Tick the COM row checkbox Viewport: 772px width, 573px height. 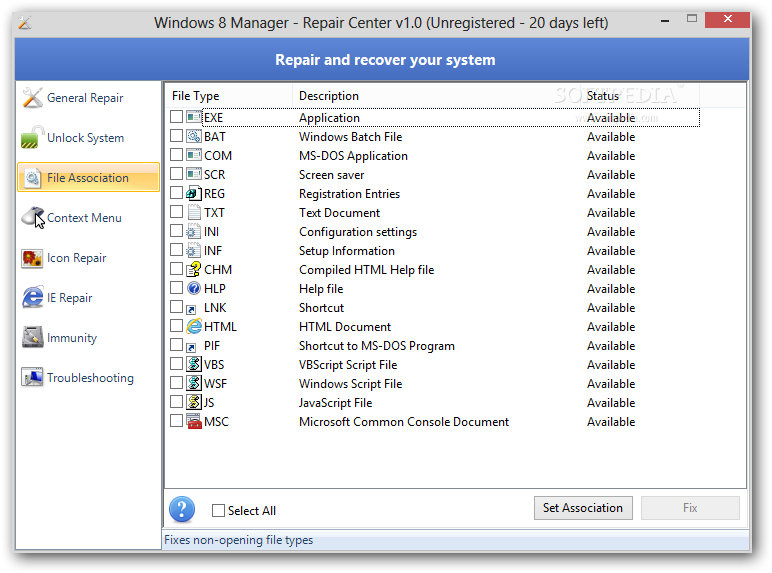pyautogui.click(x=176, y=155)
